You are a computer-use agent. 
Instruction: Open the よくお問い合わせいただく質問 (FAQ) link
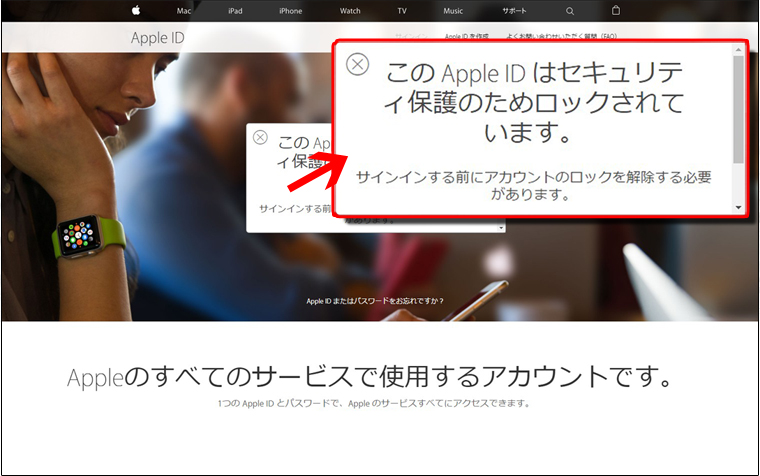coord(561,37)
